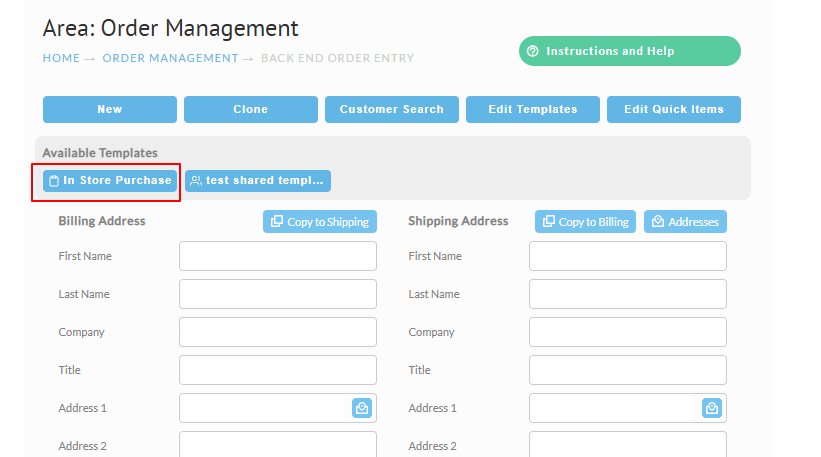
Task: Focus the shipping Last Name field
Action: (627, 294)
